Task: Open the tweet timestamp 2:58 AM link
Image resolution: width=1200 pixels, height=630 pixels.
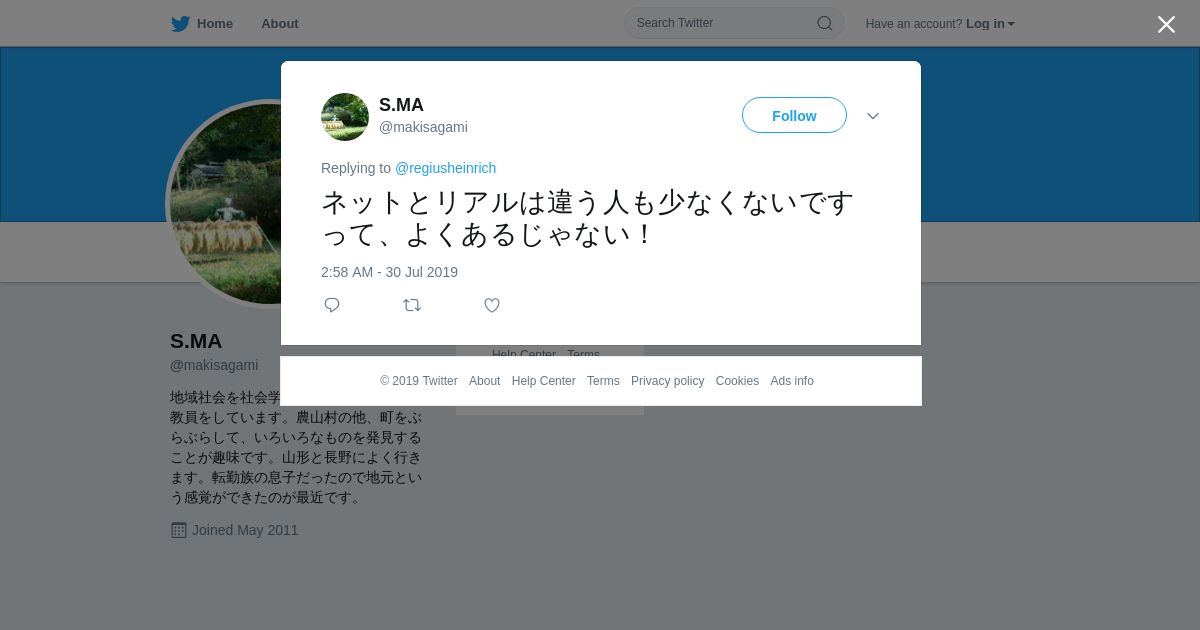Action: pyautogui.click(x=389, y=272)
